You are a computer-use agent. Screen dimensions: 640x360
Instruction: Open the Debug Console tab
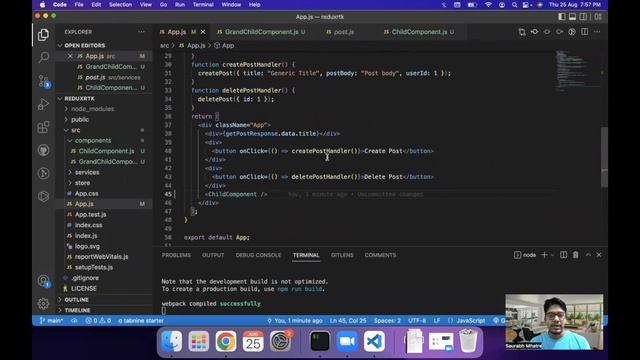click(258, 255)
